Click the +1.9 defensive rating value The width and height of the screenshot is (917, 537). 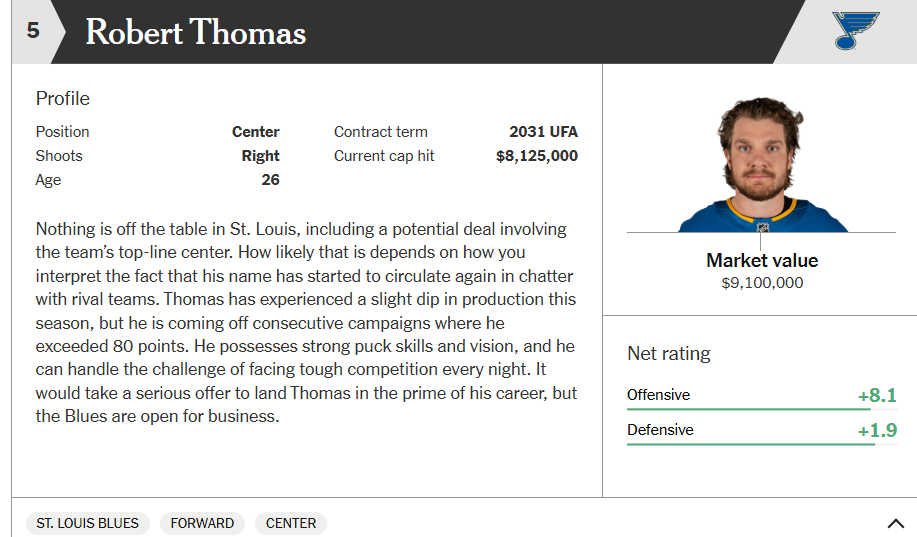pyautogui.click(x=877, y=430)
